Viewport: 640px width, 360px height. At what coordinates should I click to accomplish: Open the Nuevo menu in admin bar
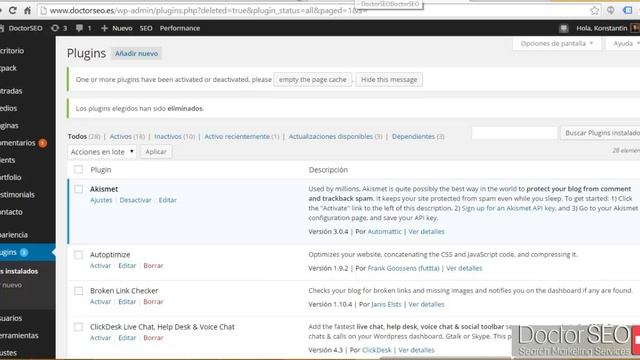122,28
